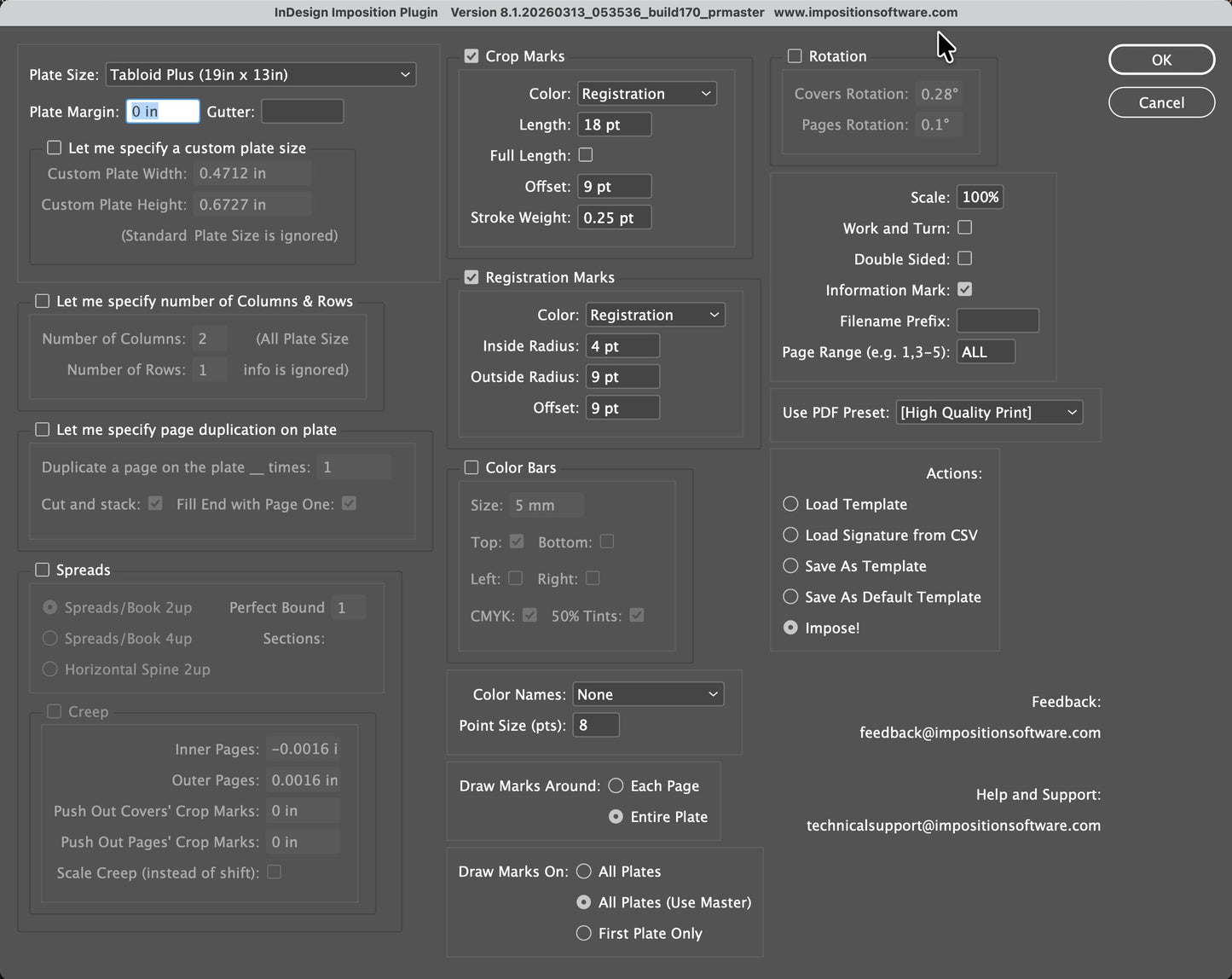Select First Plate Only option
Image resolution: width=1232 pixels, height=979 pixels.
coord(584,933)
